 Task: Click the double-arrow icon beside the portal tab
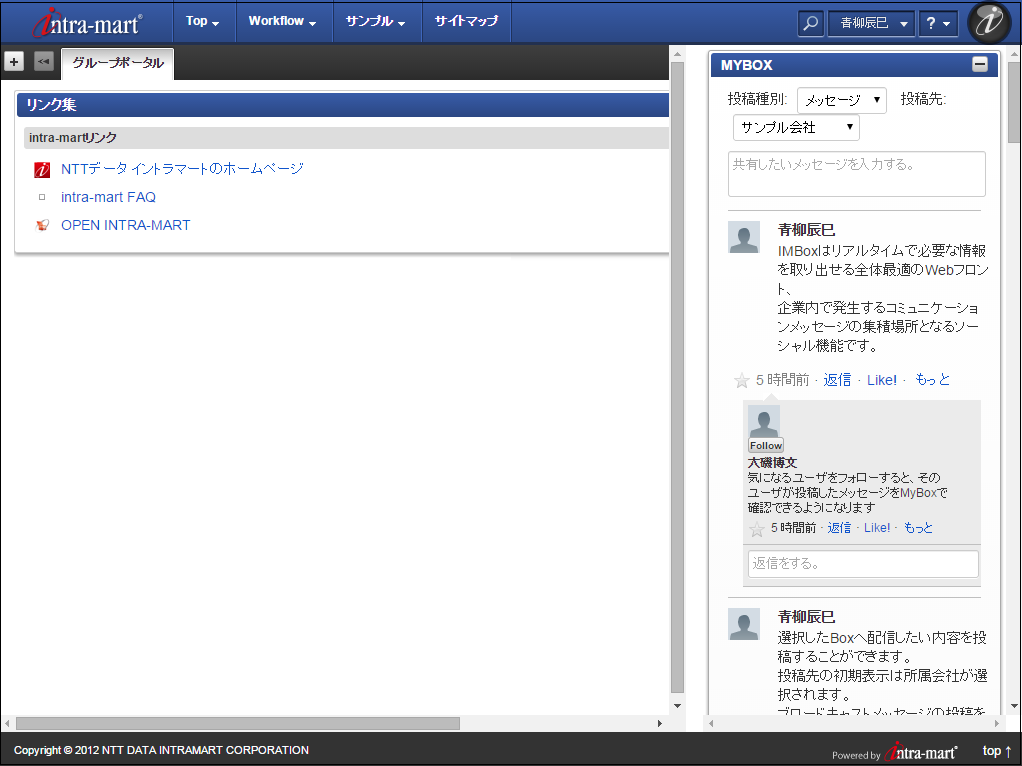click(x=43, y=62)
